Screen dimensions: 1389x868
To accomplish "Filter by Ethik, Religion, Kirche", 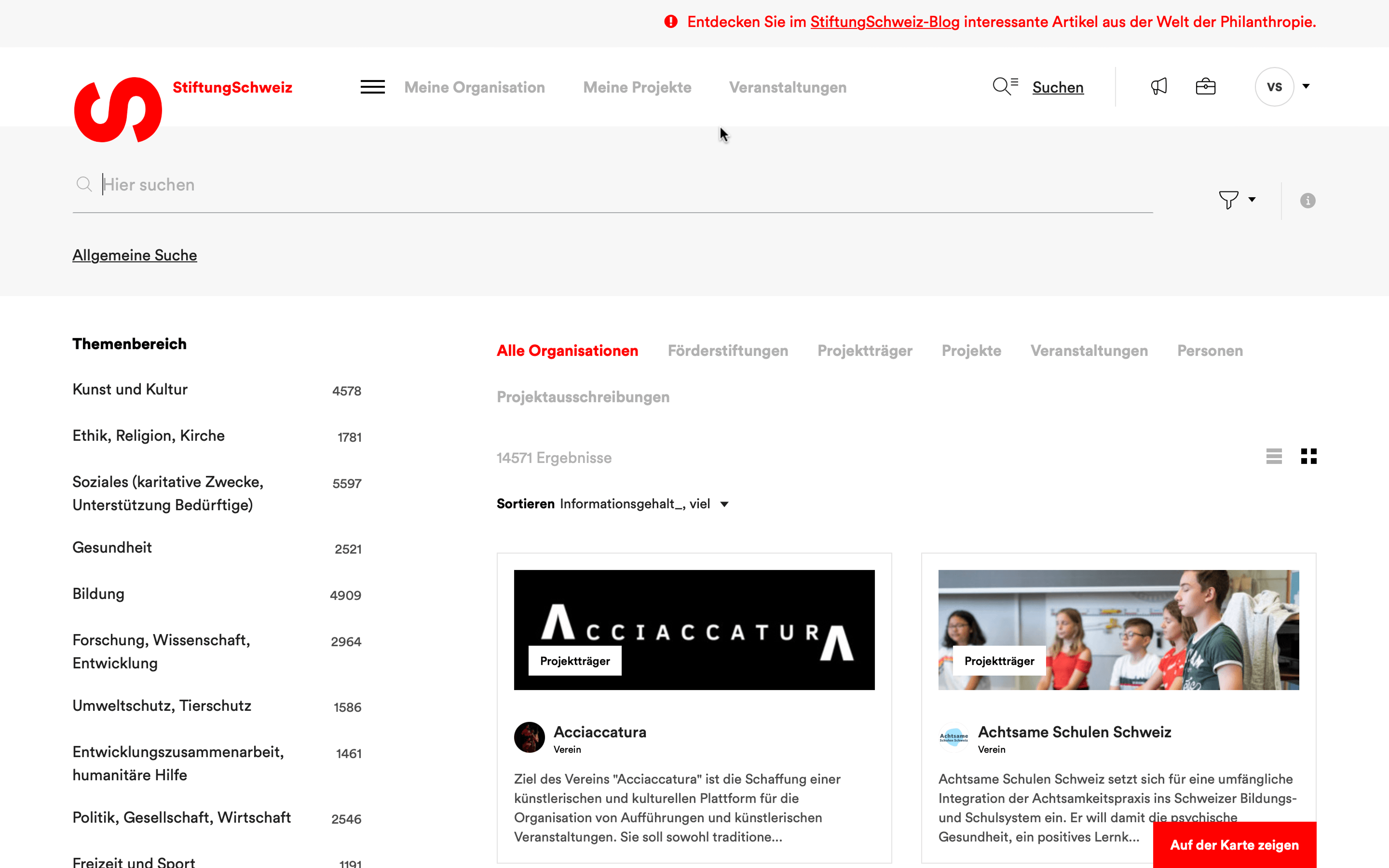I will (149, 436).
